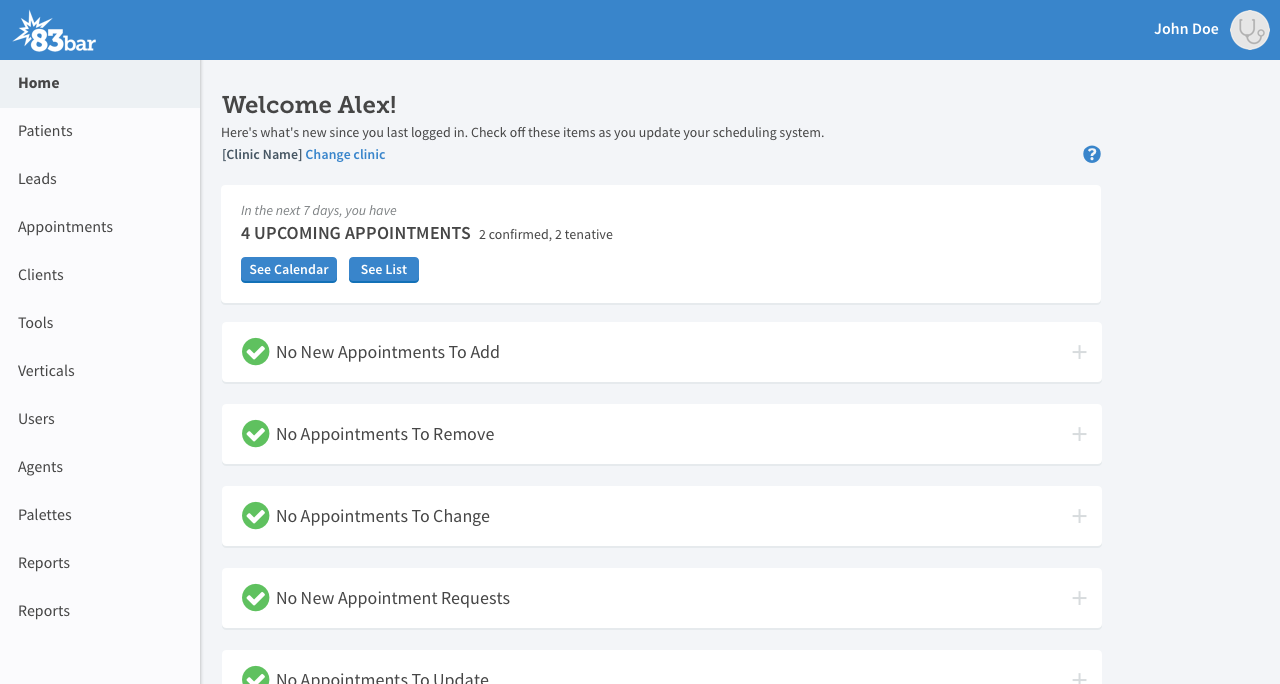Click the See List button
This screenshot has height=684, width=1280.
[x=384, y=270]
